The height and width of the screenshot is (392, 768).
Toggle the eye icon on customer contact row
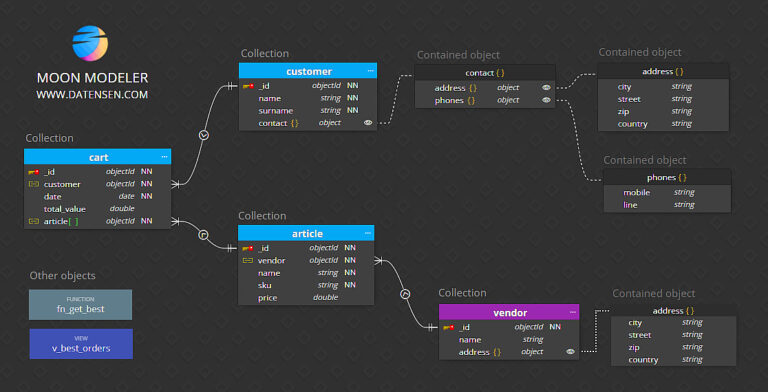click(368, 123)
